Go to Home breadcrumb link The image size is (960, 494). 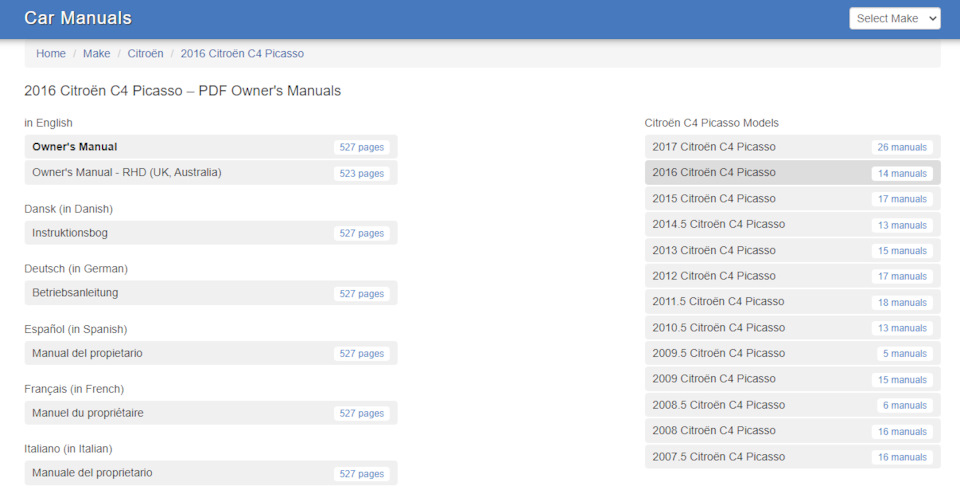point(51,53)
